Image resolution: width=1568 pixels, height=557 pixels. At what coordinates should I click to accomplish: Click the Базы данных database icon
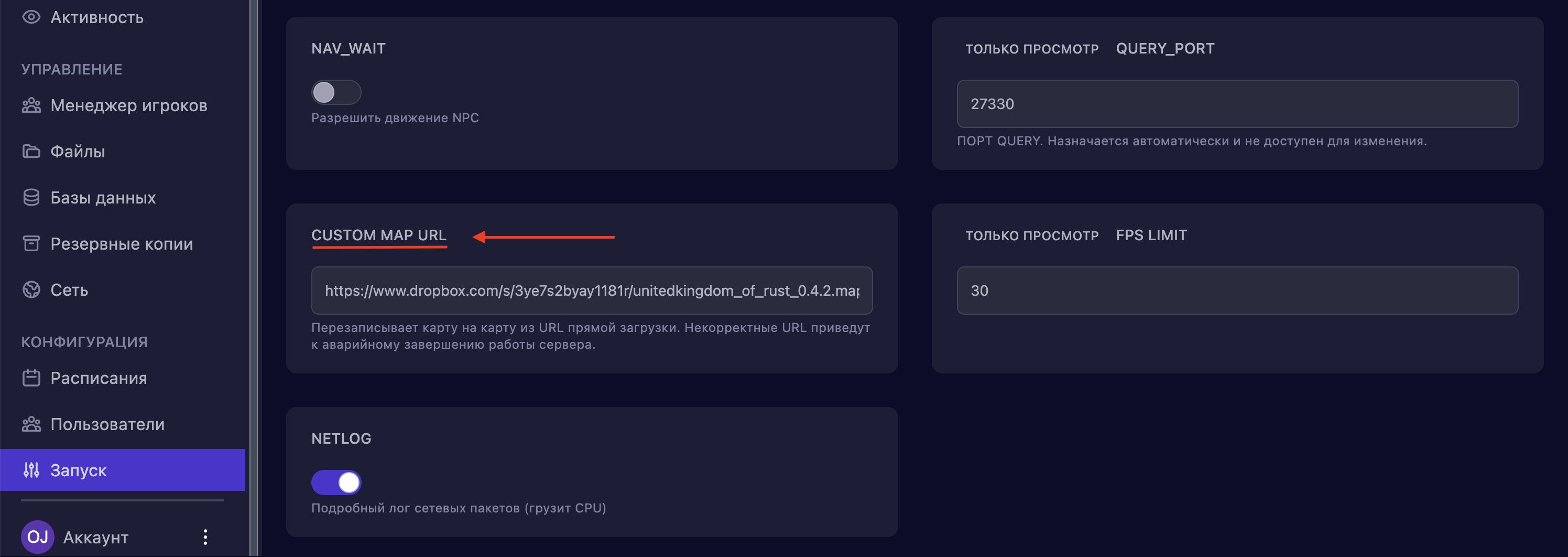click(31, 197)
